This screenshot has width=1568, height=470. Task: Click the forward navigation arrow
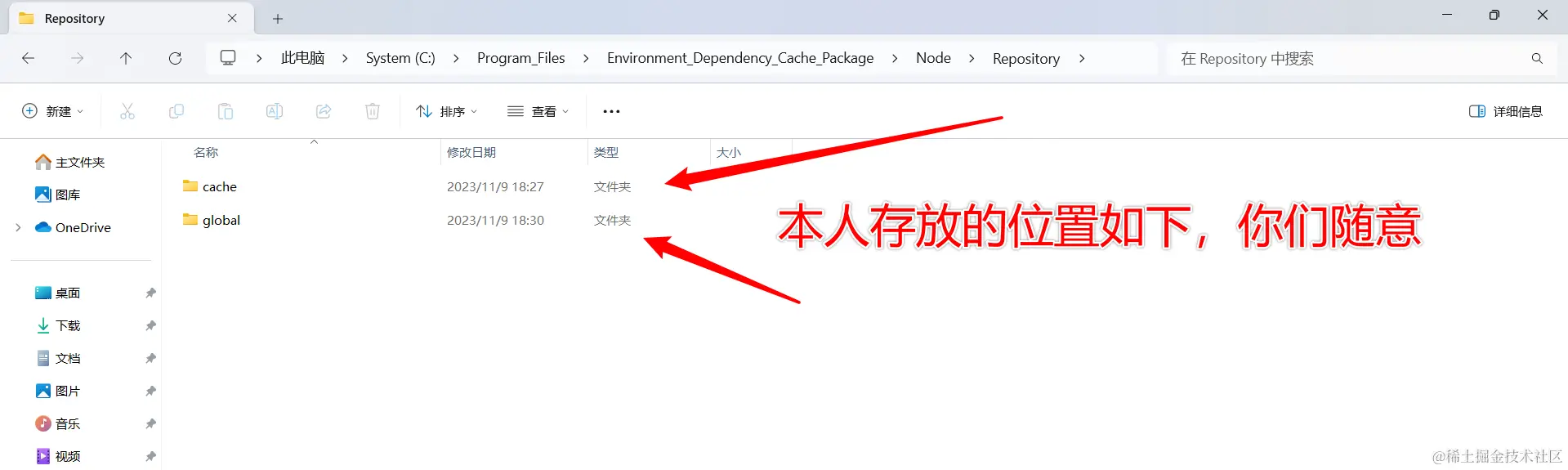tap(77, 58)
